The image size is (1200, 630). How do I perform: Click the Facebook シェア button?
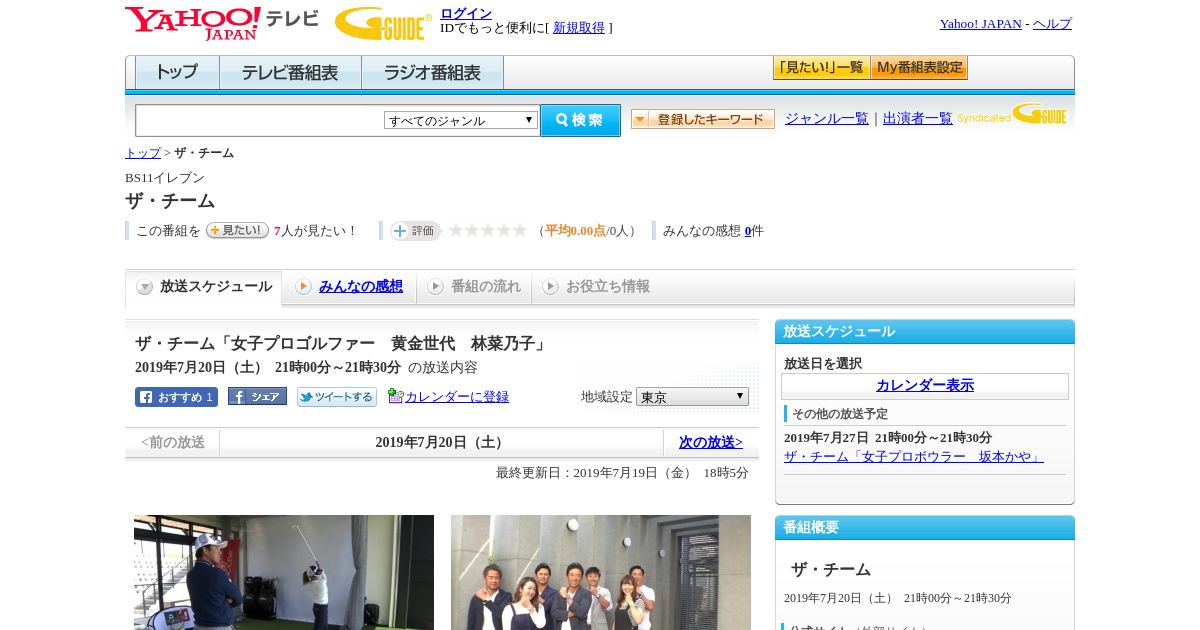(x=257, y=396)
